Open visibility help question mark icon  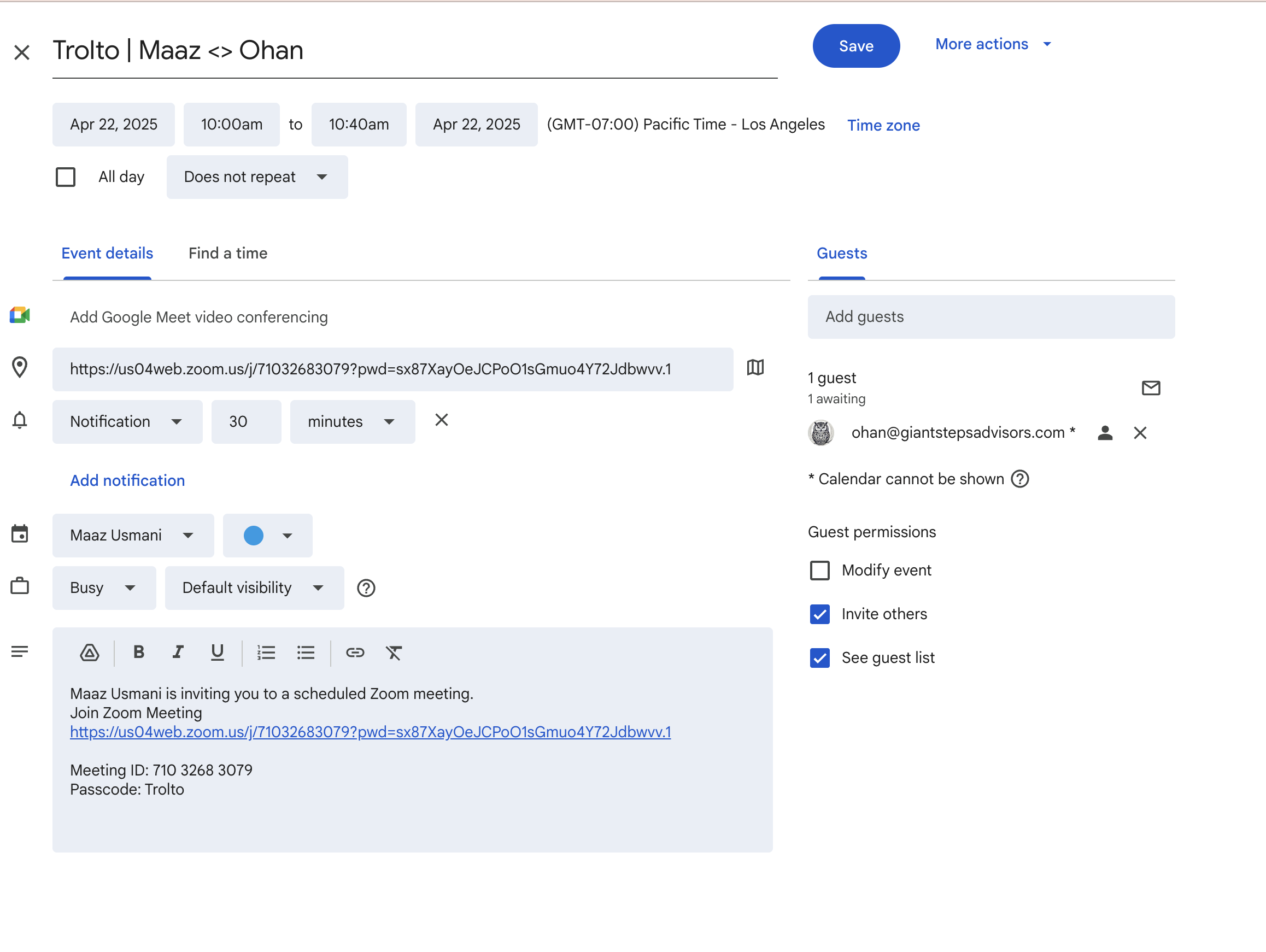point(366,588)
